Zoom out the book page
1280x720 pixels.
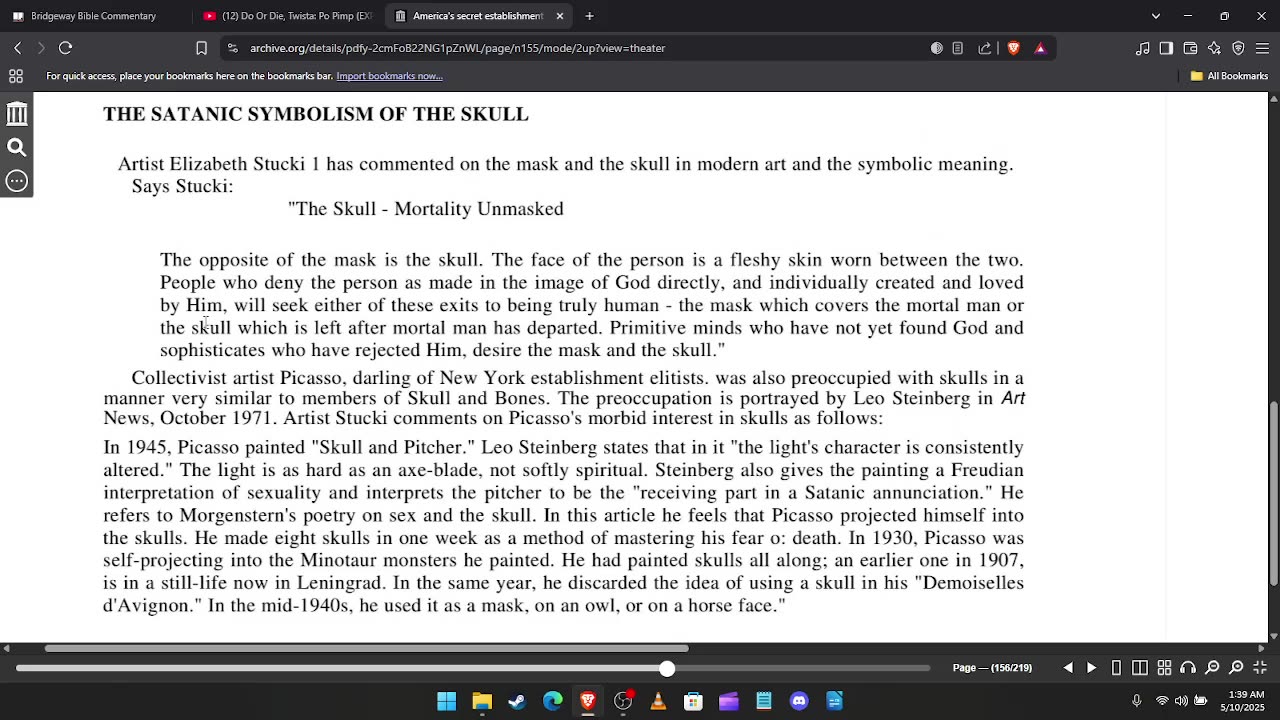(1212, 668)
